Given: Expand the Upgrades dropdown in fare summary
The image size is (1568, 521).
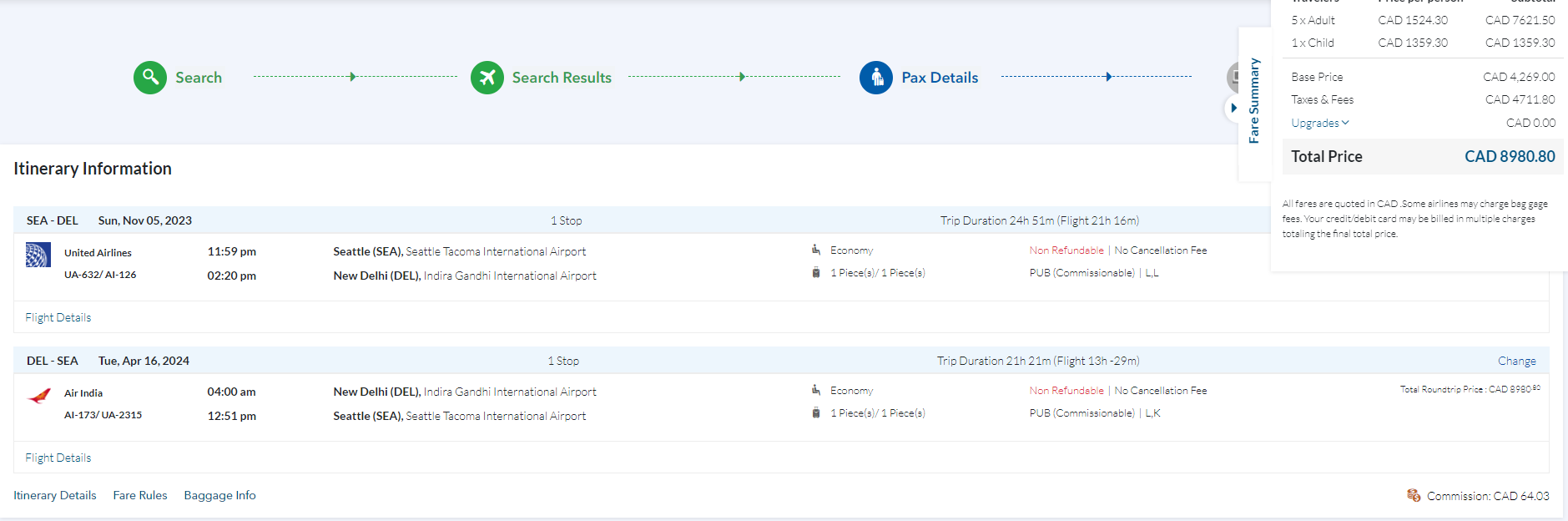Looking at the screenshot, I should pos(1319,123).
